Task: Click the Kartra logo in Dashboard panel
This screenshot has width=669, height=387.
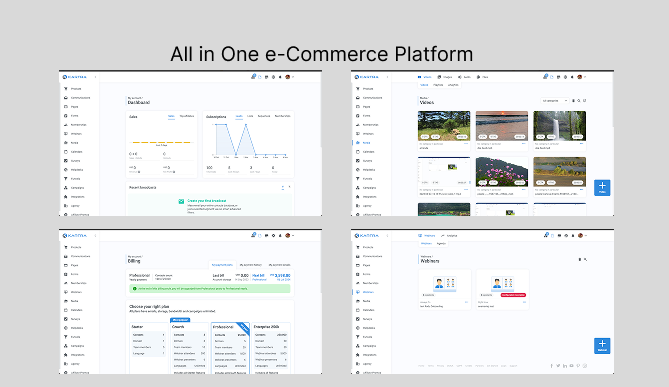Action: [x=74, y=77]
